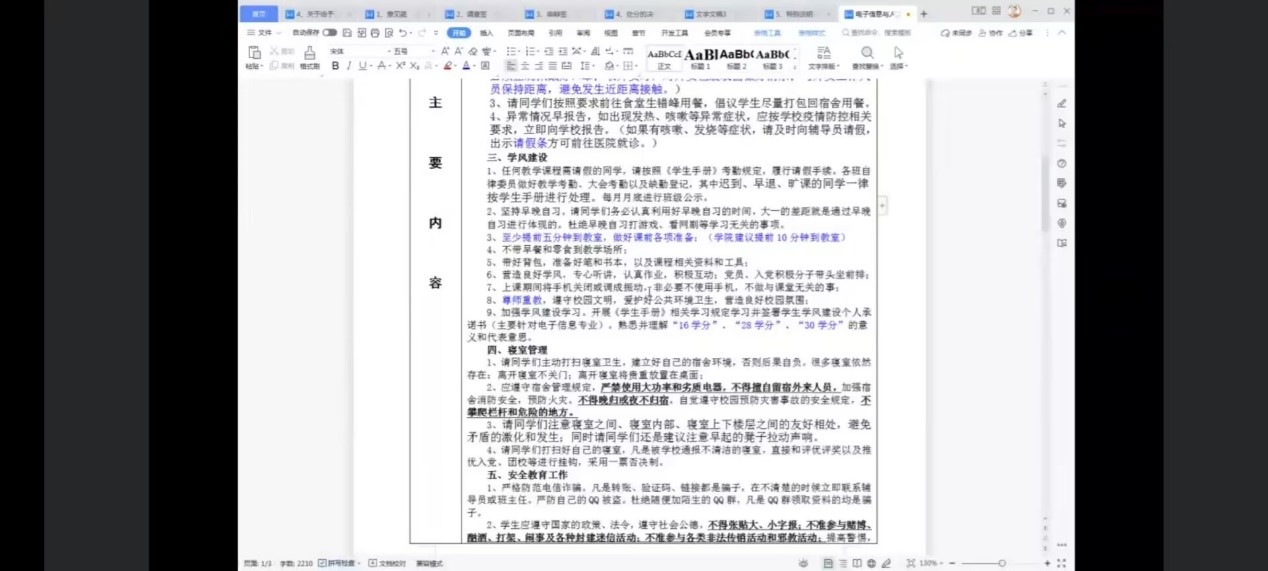Open the References (引用) ribbon tab
Image resolution: width=1268 pixels, height=571 pixels.
(555, 33)
